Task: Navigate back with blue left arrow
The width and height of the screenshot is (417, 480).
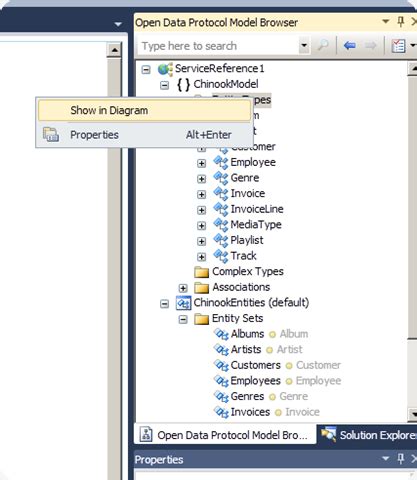Action: click(x=349, y=45)
